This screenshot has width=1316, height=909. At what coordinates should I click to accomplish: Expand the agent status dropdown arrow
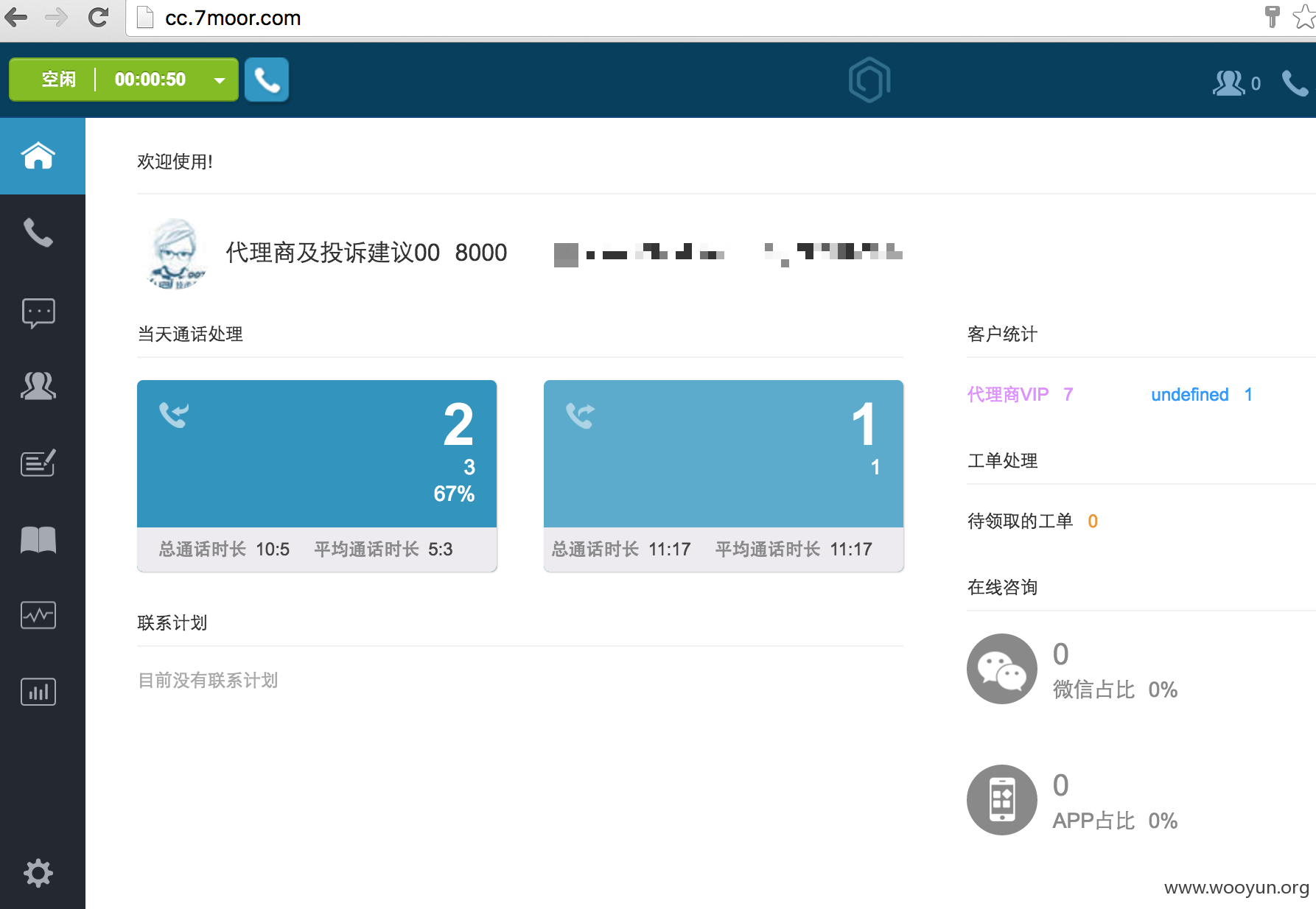pos(220,80)
